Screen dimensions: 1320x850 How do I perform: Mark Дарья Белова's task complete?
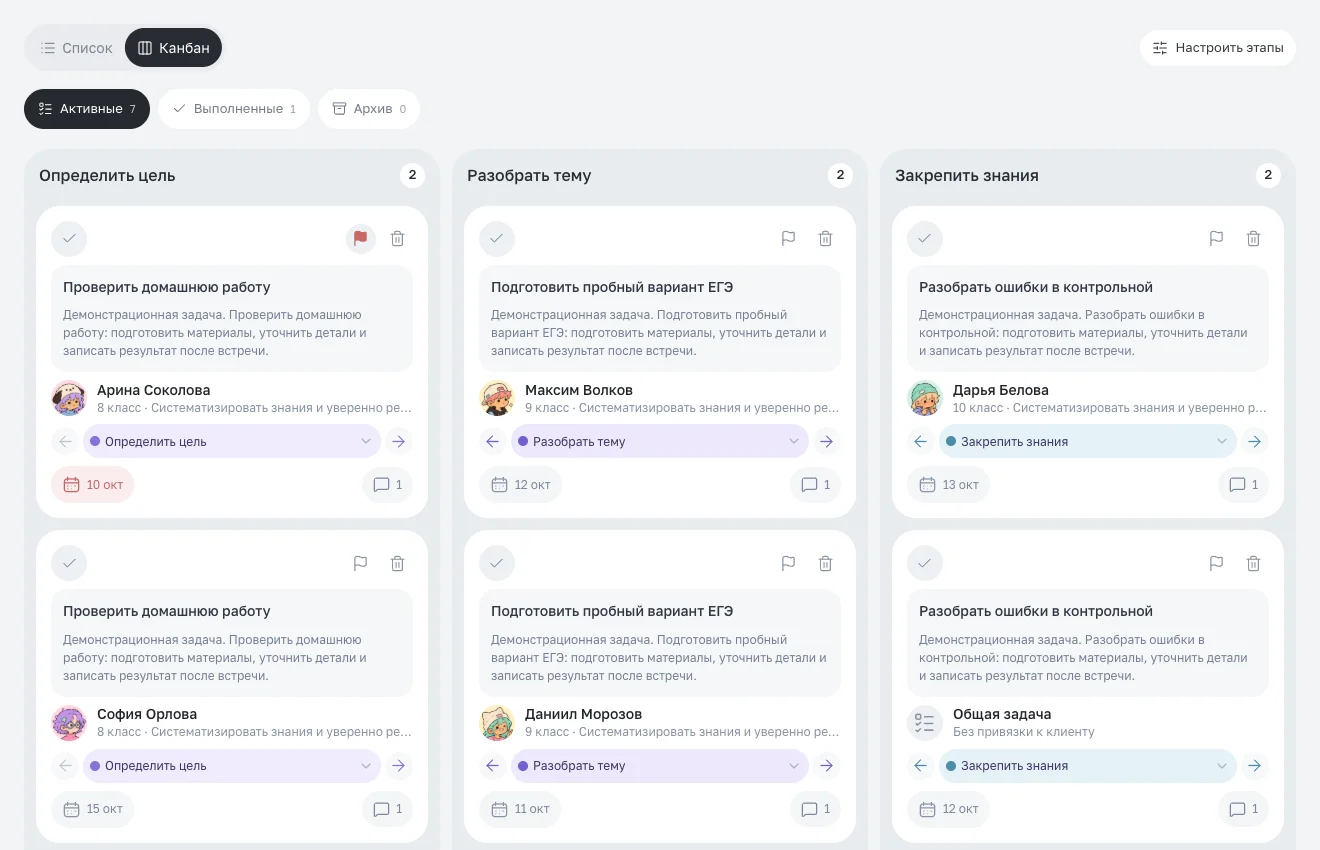point(925,239)
